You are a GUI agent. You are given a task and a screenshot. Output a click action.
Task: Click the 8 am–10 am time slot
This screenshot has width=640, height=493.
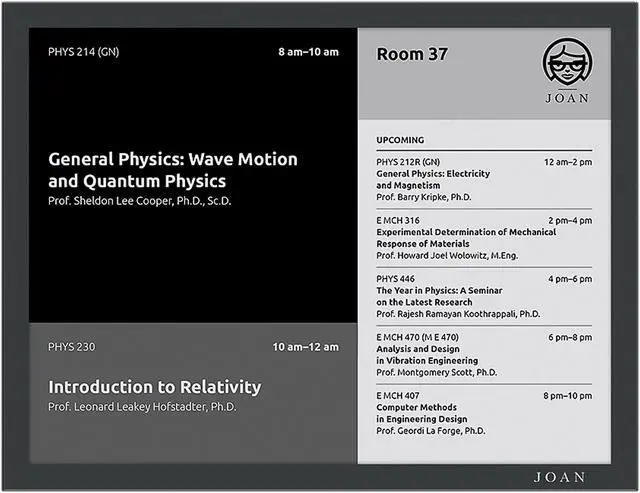(308, 52)
